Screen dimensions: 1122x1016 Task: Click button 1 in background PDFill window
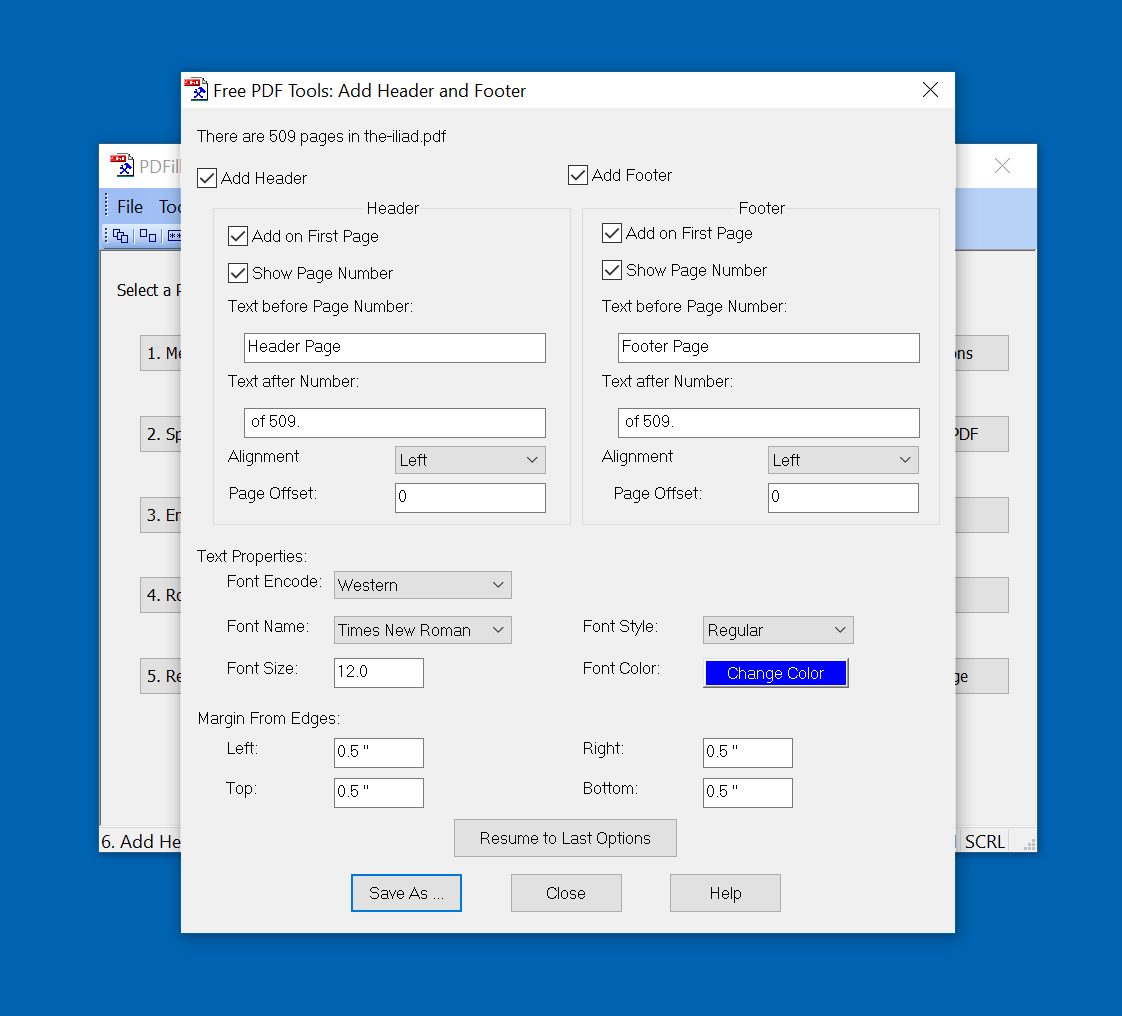pos(161,353)
